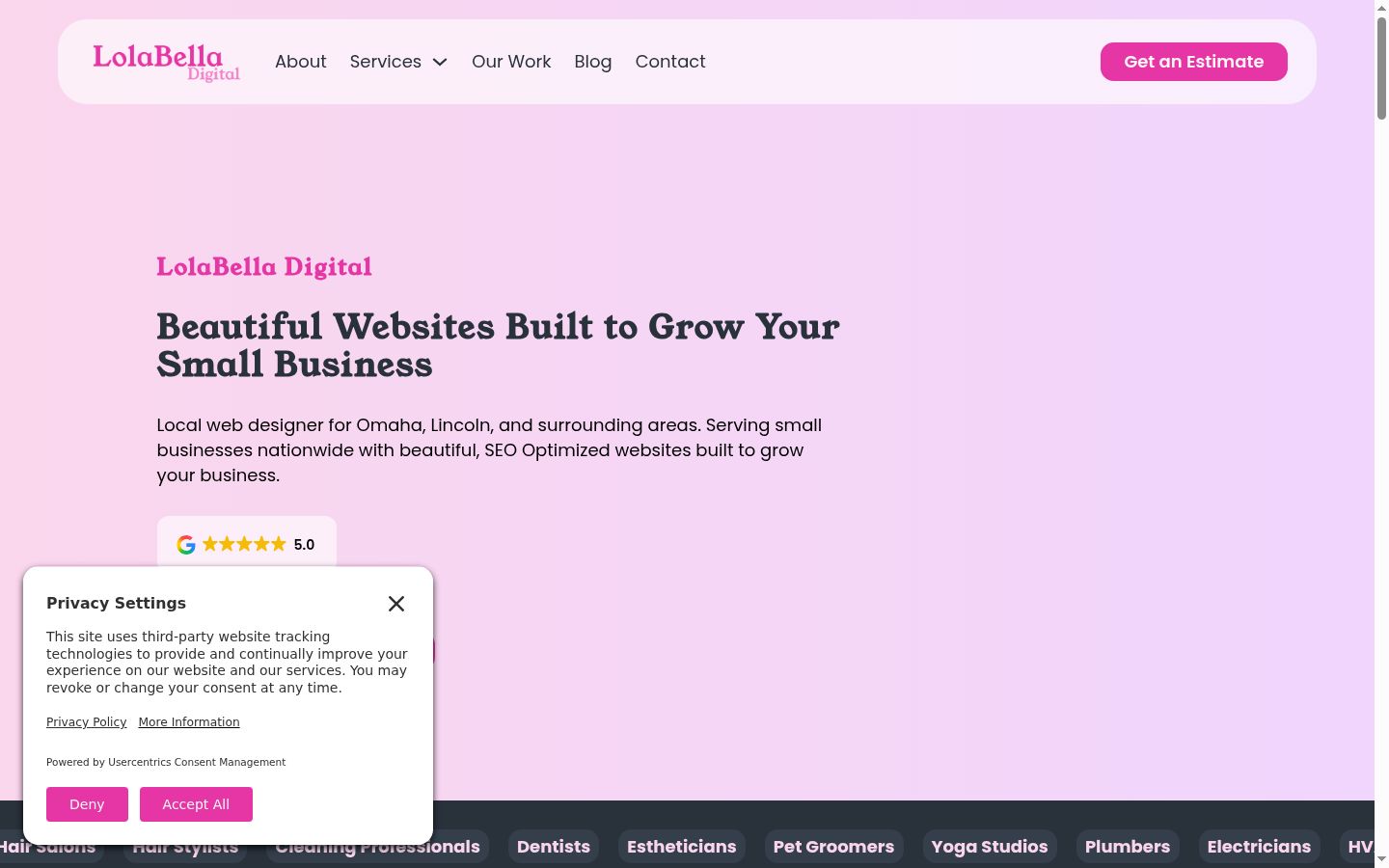
Task: Click the Google logo in rating badge
Action: click(186, 545)
